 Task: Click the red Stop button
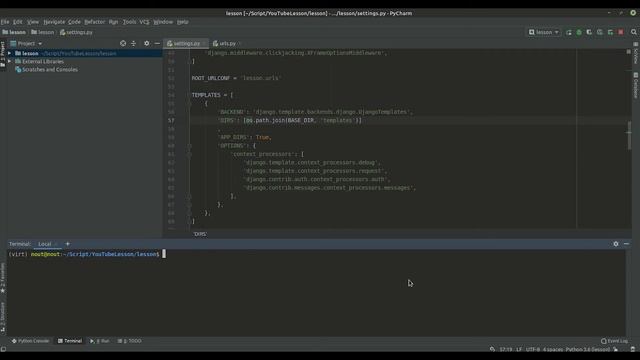point(621,32)
